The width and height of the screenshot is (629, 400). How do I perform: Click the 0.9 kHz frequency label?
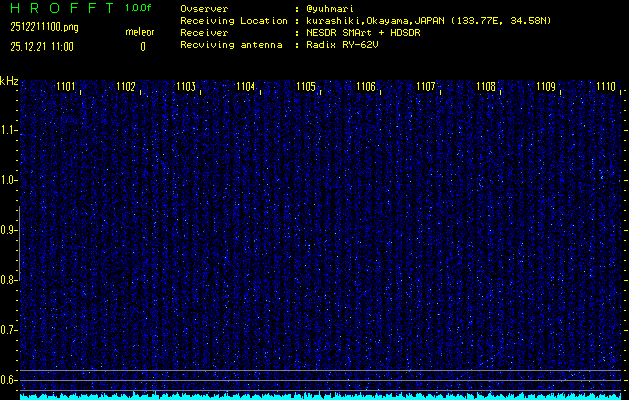pos(9,230)
